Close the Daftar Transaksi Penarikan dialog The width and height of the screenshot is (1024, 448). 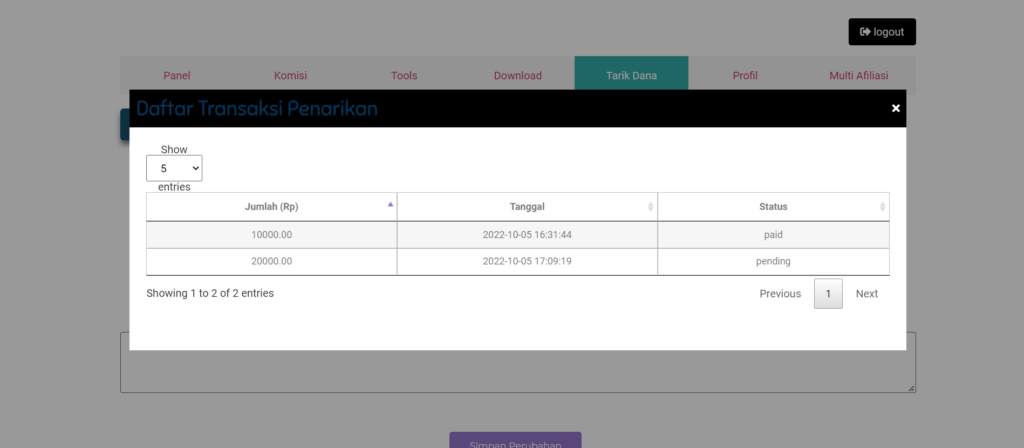tap(895, 108)
